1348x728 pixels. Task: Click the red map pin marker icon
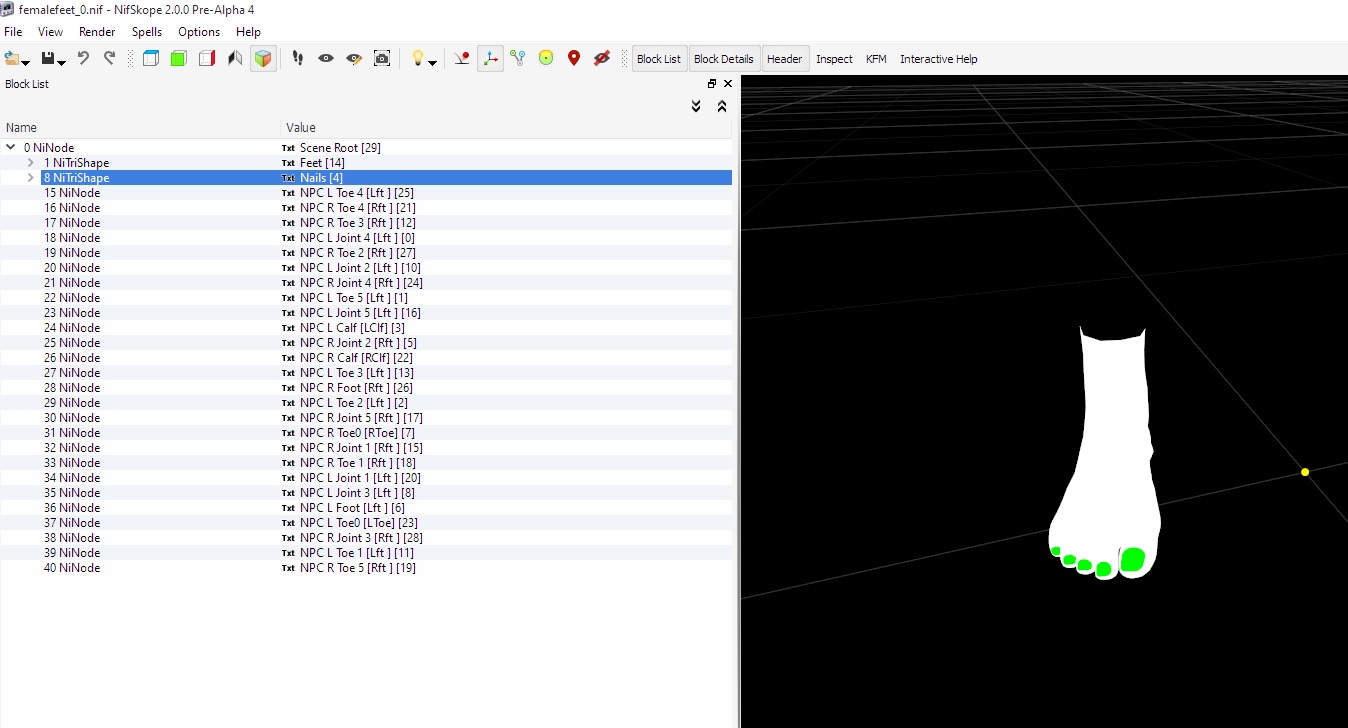[x=574, y=59]
